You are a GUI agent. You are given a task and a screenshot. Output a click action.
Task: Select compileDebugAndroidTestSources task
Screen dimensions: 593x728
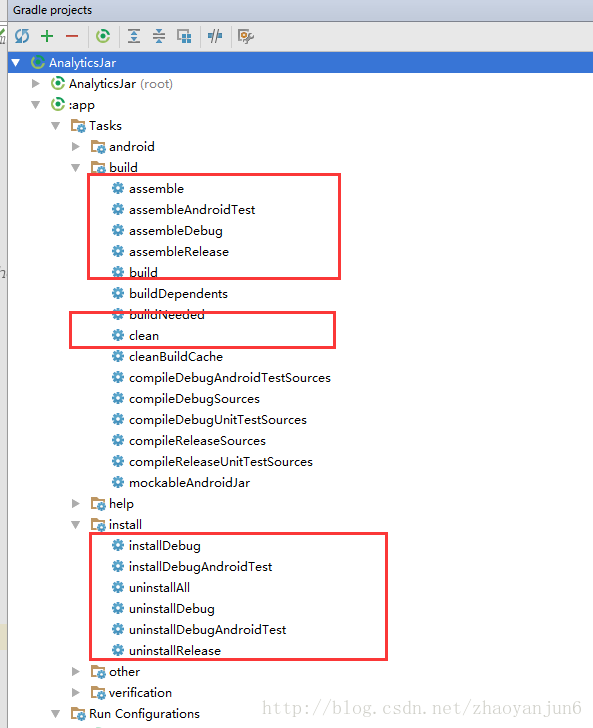229,378
